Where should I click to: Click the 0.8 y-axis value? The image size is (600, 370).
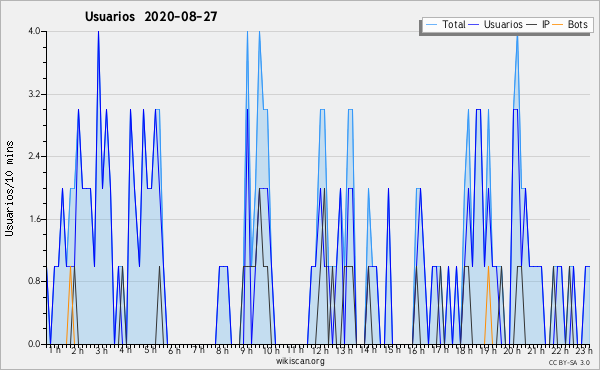pyautogui.click(x=34, y=282)
